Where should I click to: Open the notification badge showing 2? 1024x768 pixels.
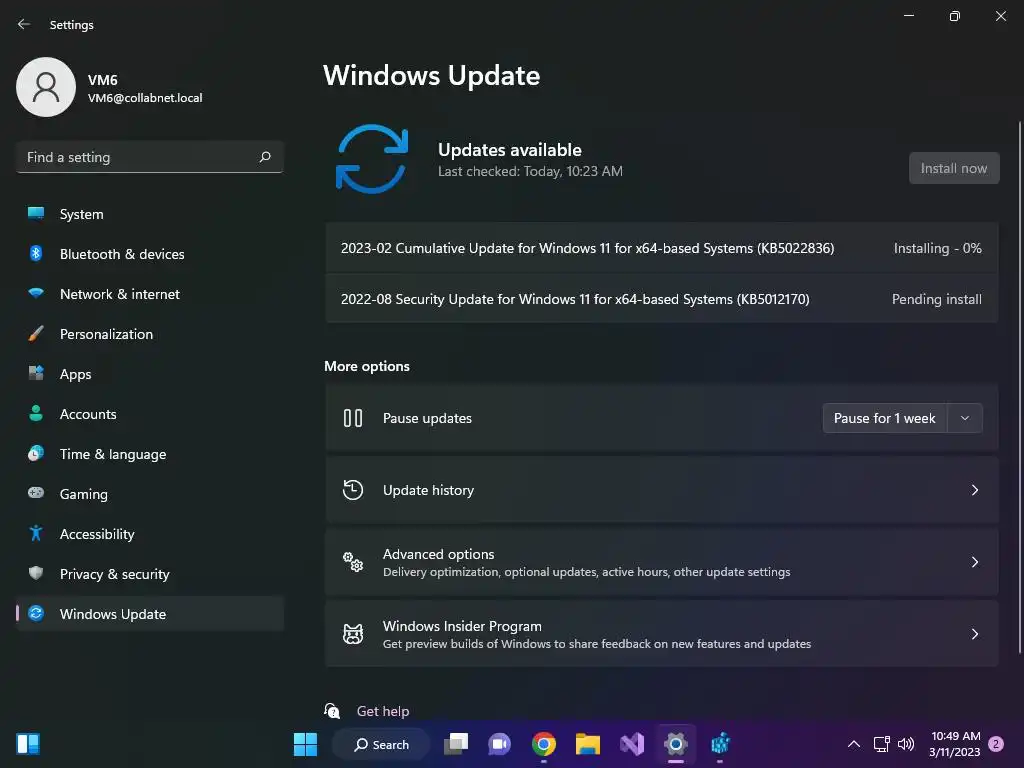point(996,744)
